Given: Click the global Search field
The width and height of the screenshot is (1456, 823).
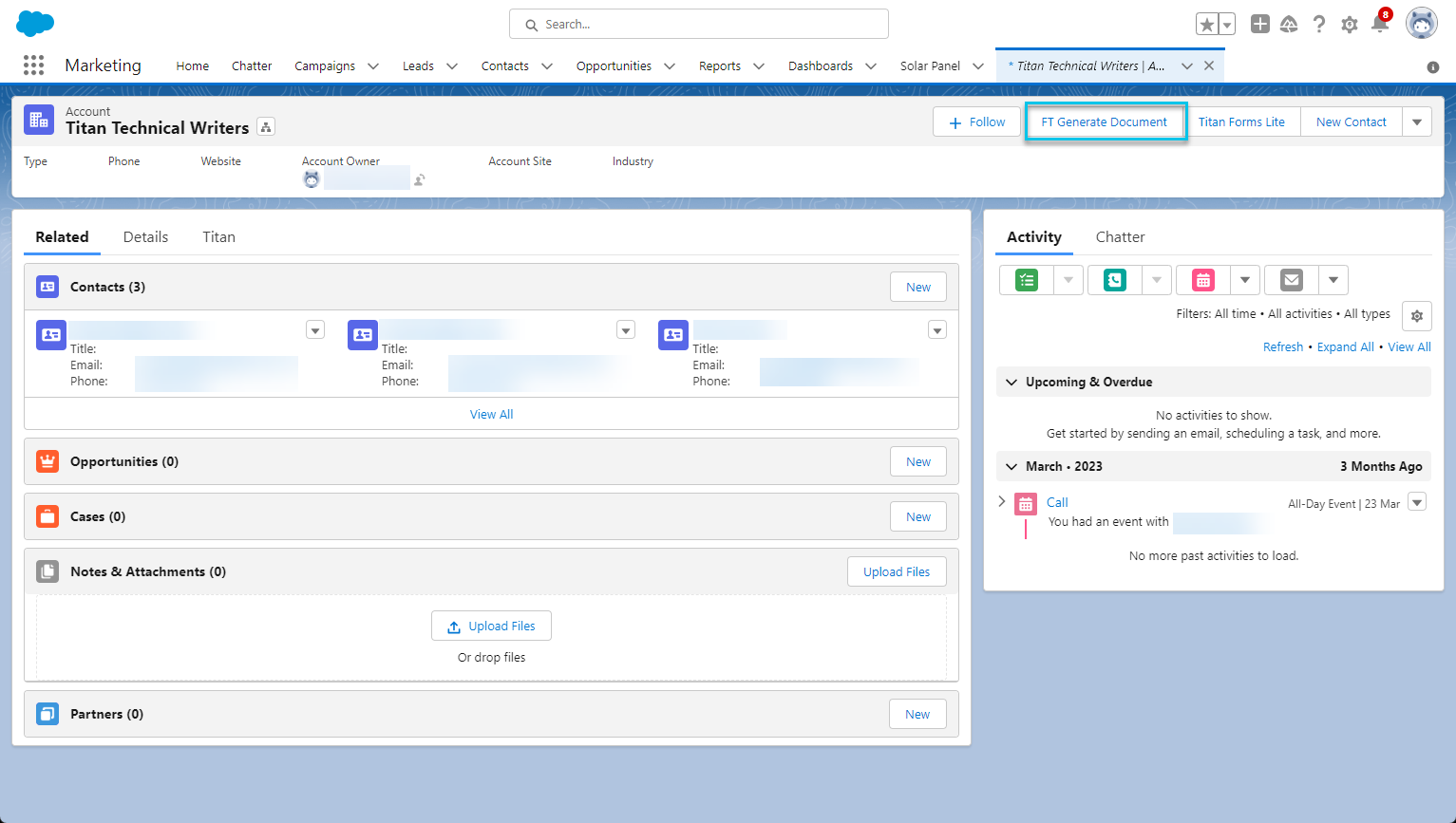Looking at the screenshot, I should 699,24.
